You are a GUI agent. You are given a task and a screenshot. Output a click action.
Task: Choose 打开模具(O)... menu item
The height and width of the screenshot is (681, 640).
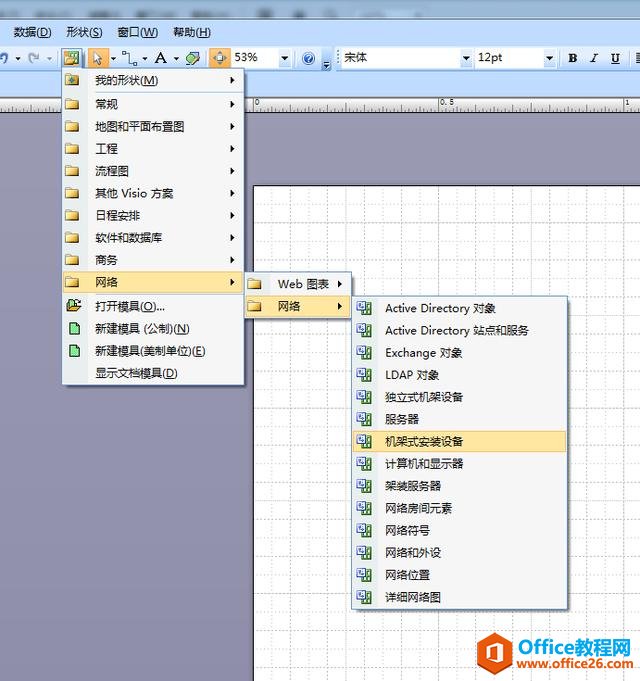click(x=153, y=306)
